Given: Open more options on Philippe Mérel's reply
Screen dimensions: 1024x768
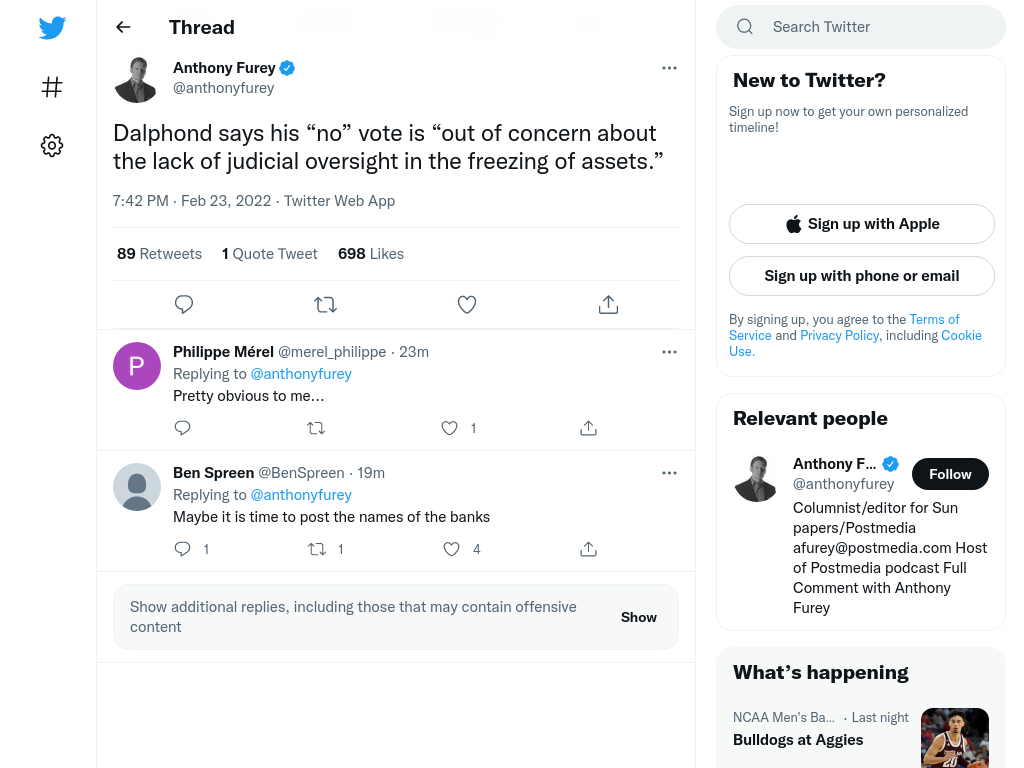Looking at the screenshot, I should 669,352.
